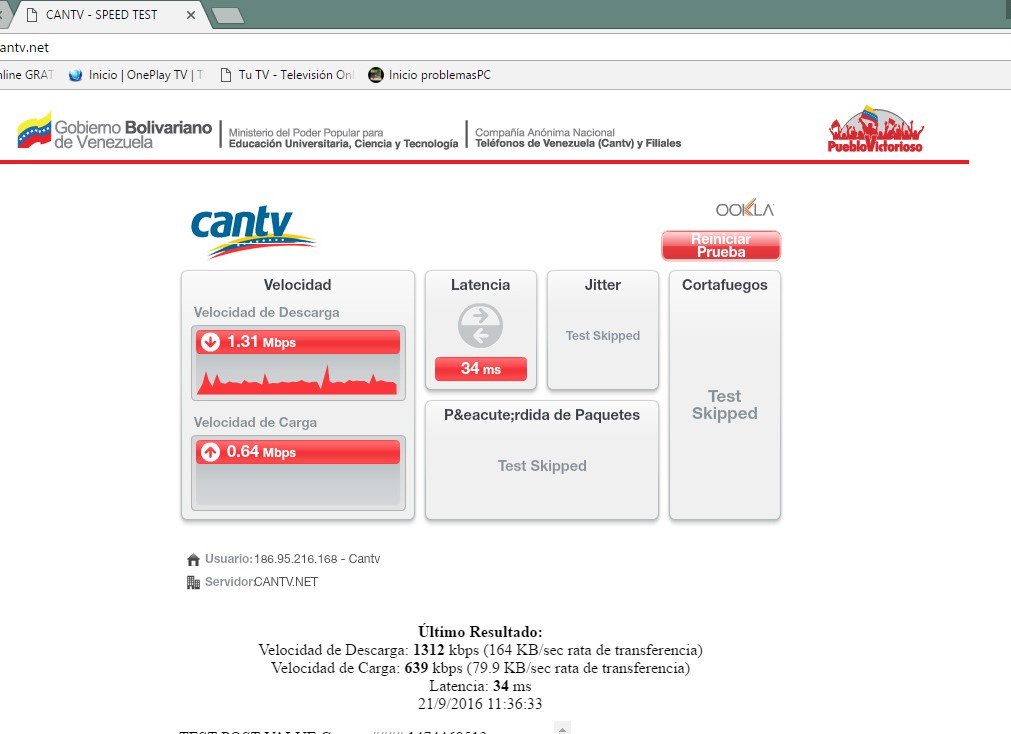Click the 34 ms latency value
The image size is (1011, 734).
[x=481, y=369]
